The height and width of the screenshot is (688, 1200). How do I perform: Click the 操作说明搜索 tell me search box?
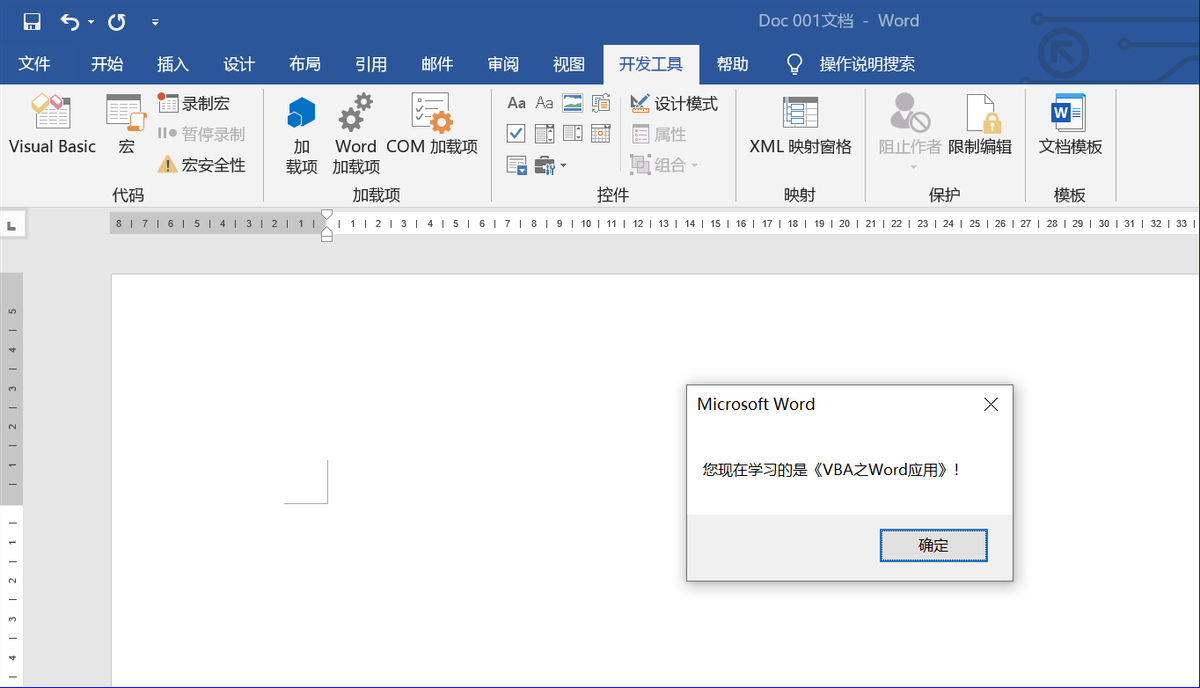pos(867,64)
